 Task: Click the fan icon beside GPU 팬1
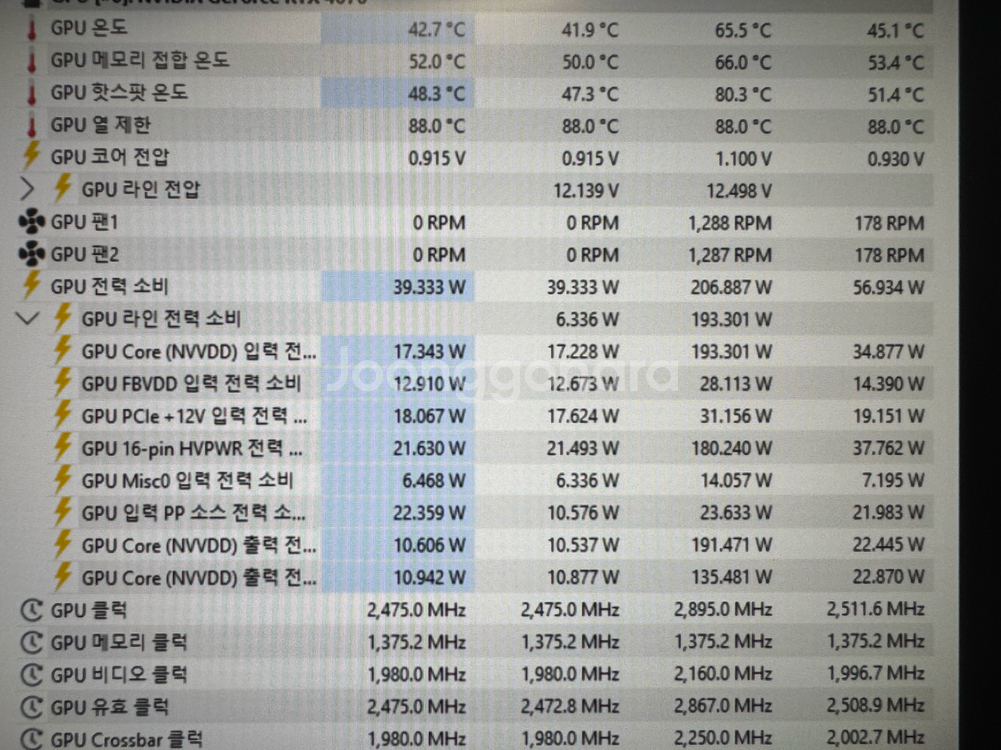pyautogui.click(x=32, y=222)
